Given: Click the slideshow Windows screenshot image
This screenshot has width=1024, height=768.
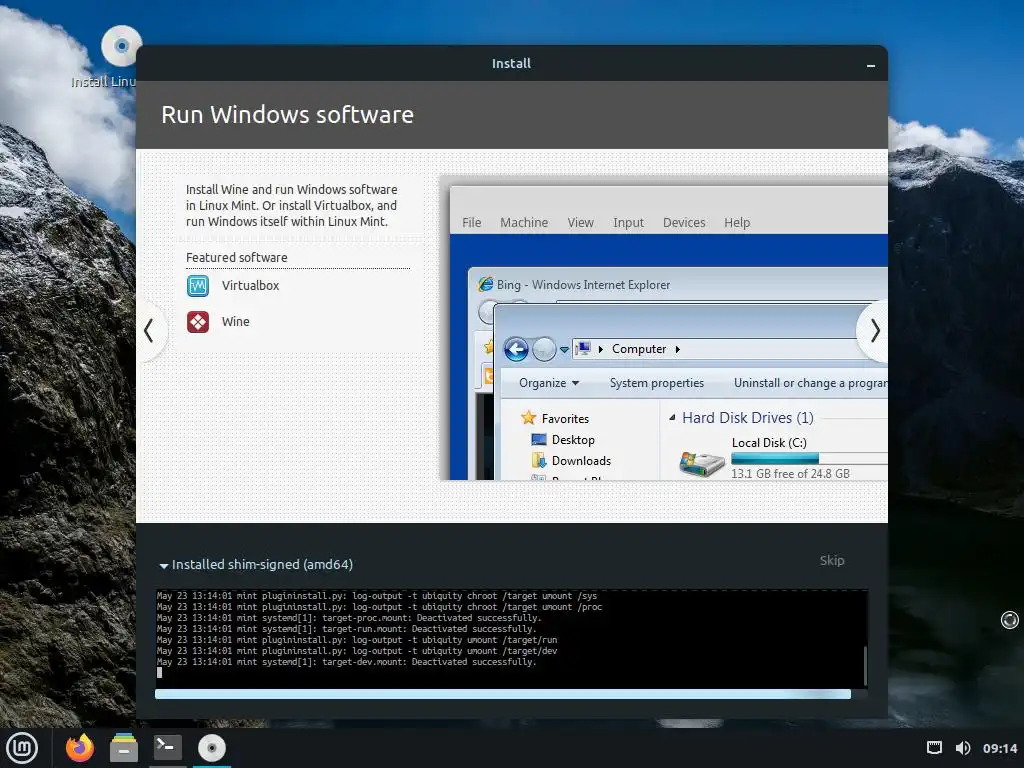Looking at the screenshot, I should pyautogui.click(x=664, y=328).
